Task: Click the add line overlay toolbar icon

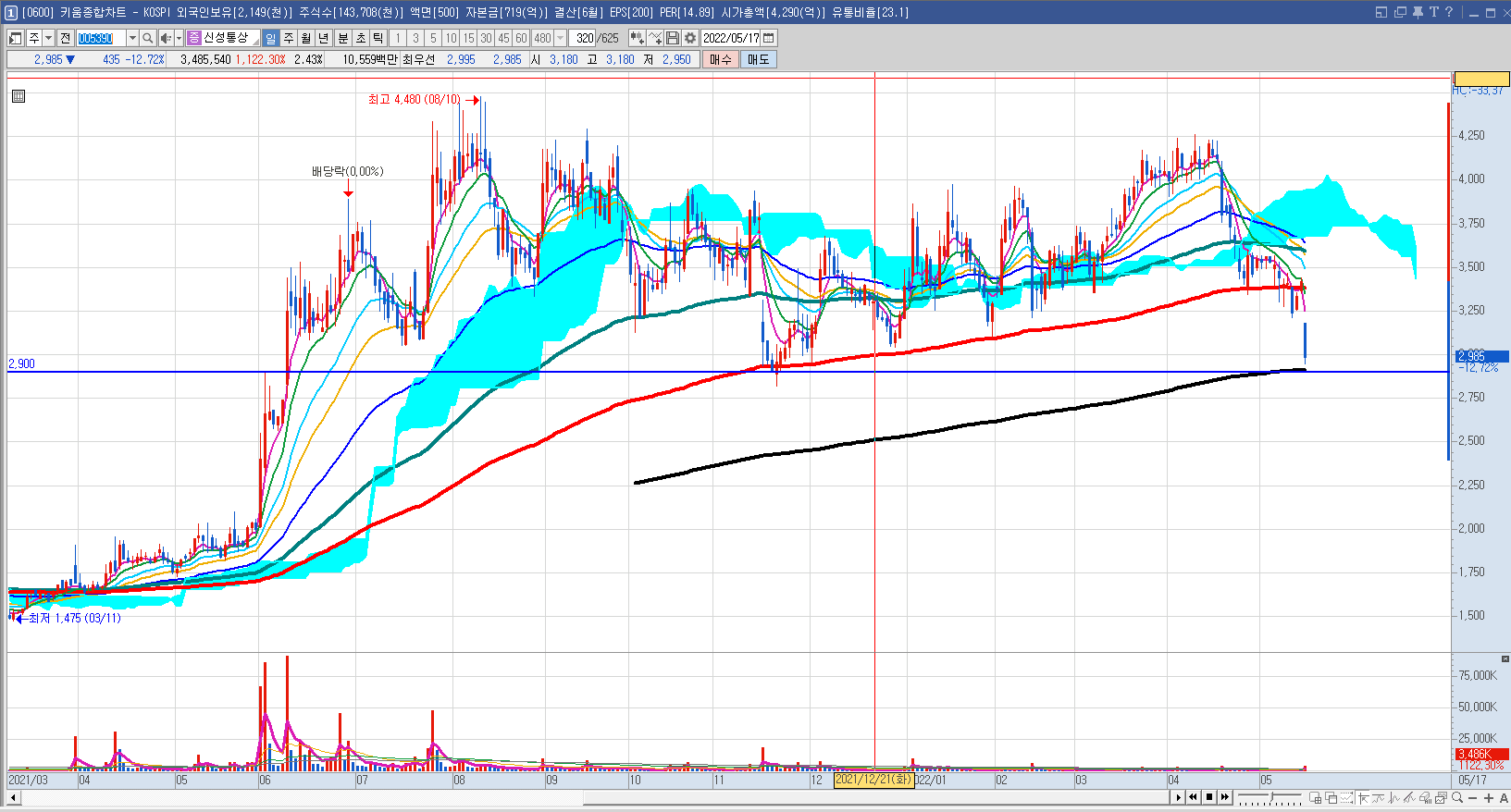Action: pyautogui.click(x=655, y=38)
